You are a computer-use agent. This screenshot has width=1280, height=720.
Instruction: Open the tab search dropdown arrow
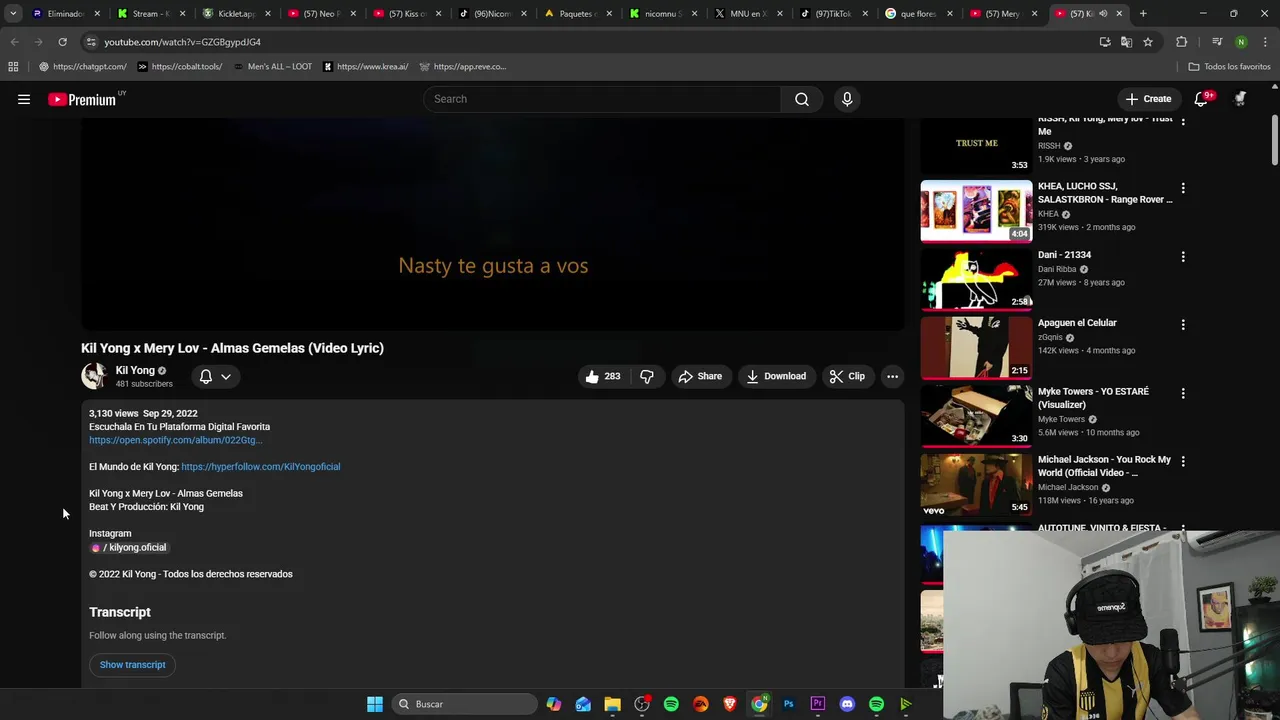tap(13, 14)
